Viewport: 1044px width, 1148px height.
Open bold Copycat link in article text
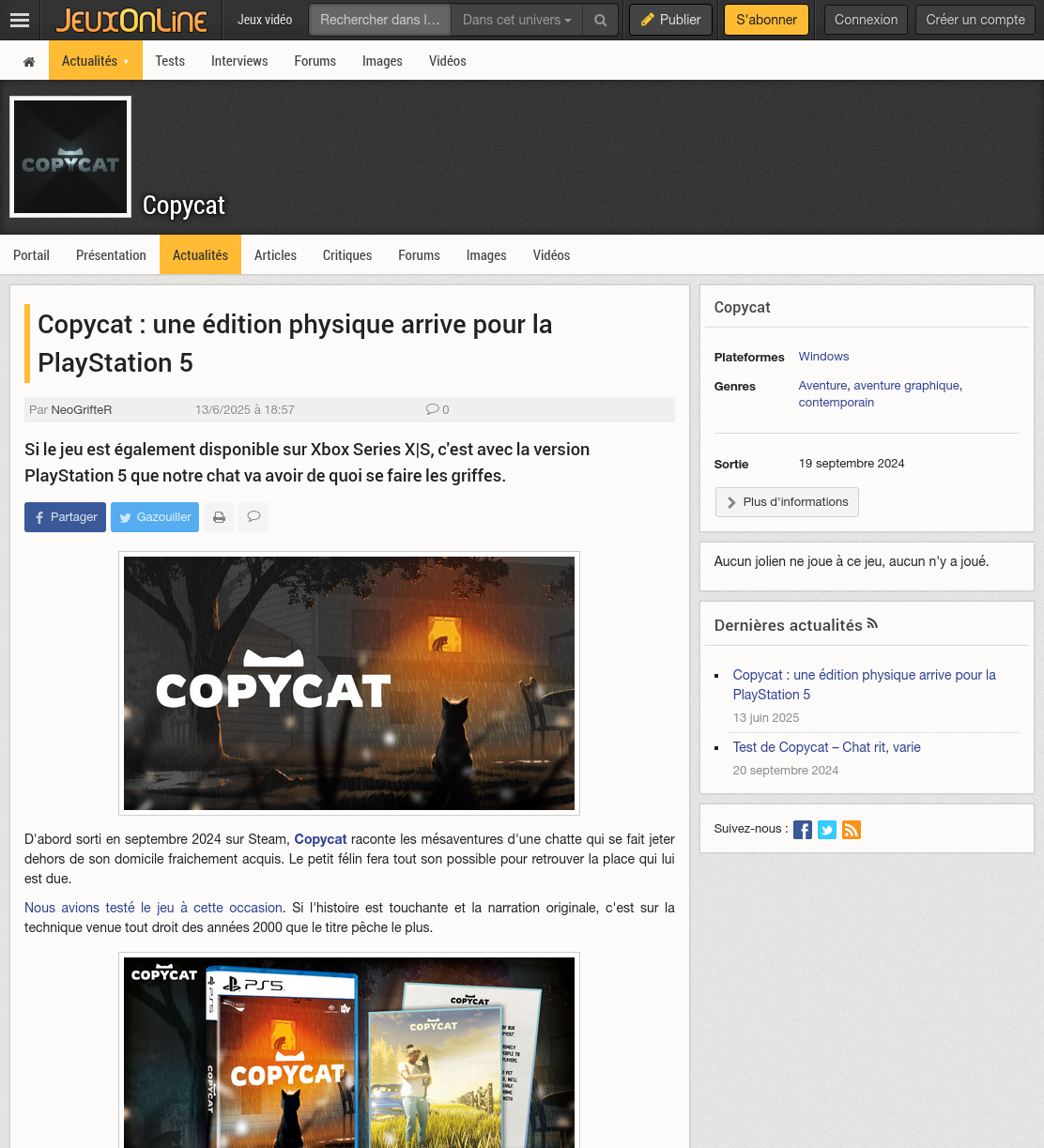click(320, 839)
